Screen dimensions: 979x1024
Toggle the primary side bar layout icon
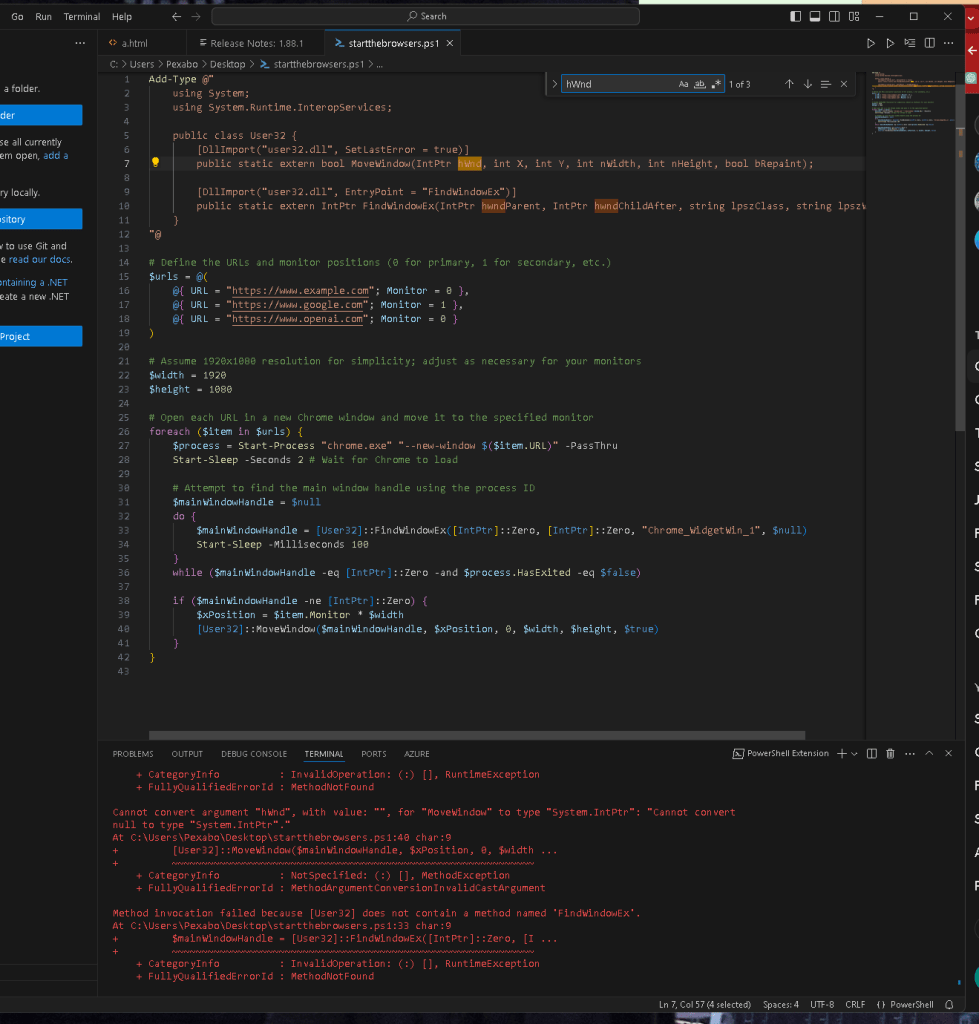pos(795,16)
